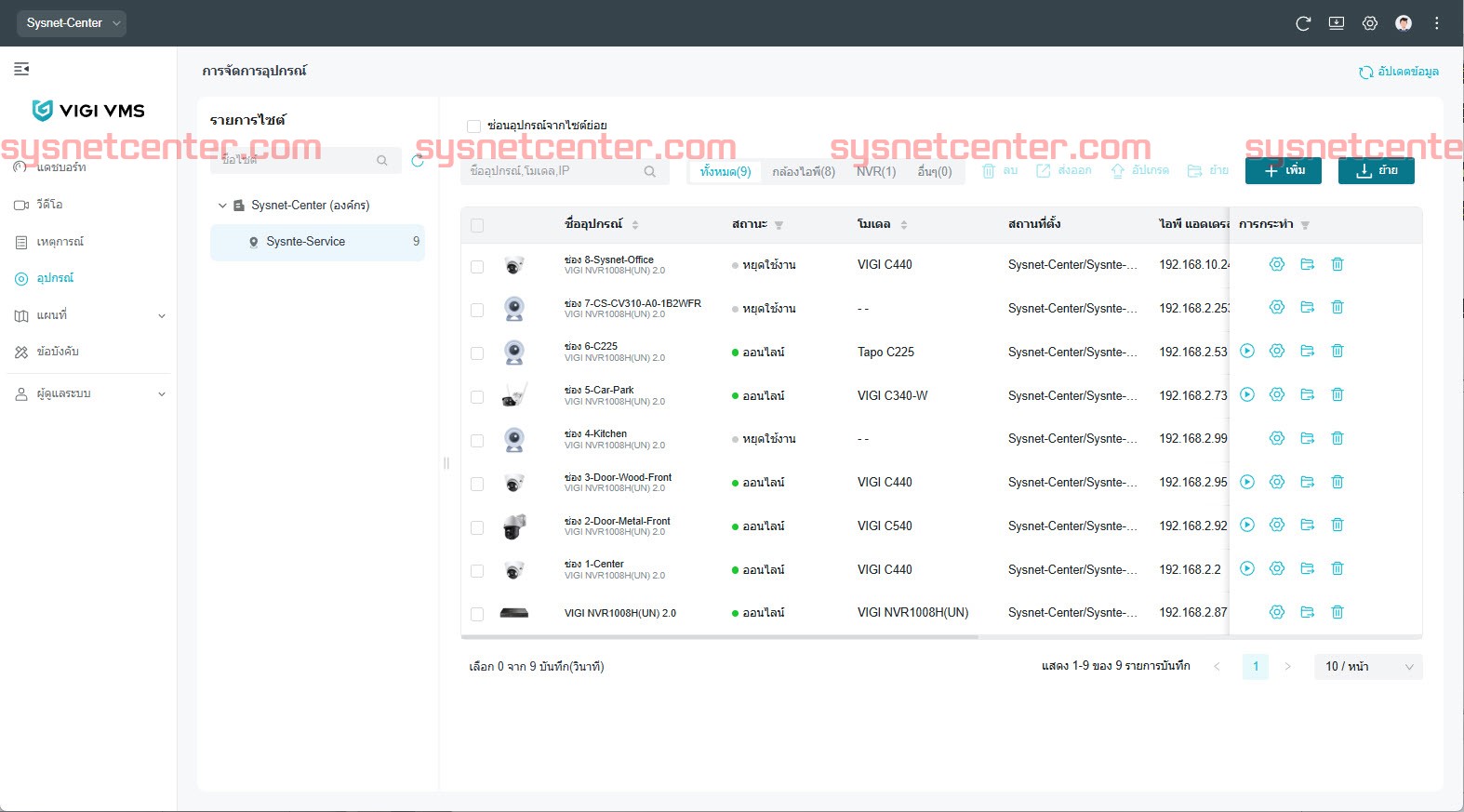Open the Sysnet-Center organization dropdown

[x=72, y=23]
